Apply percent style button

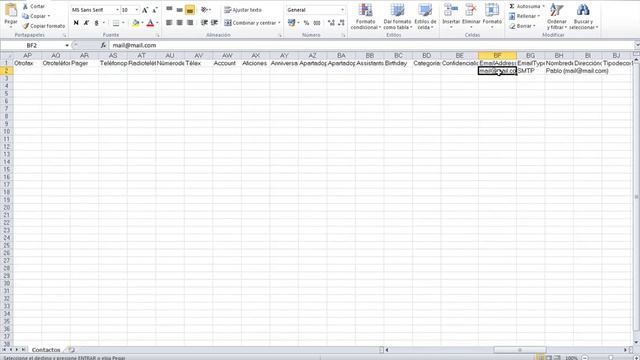(307, 23)
